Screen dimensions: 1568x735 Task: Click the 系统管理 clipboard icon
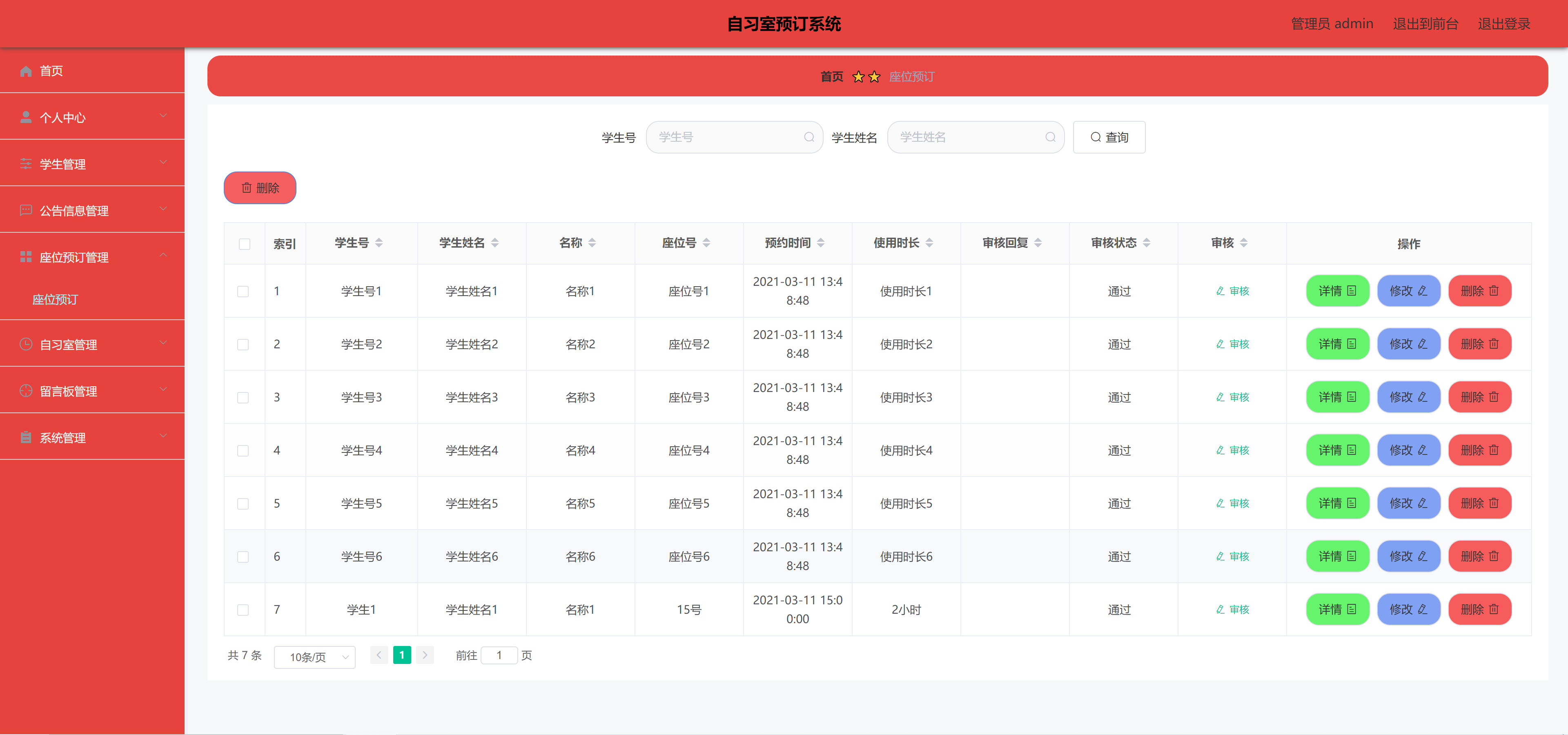point(26,437)
